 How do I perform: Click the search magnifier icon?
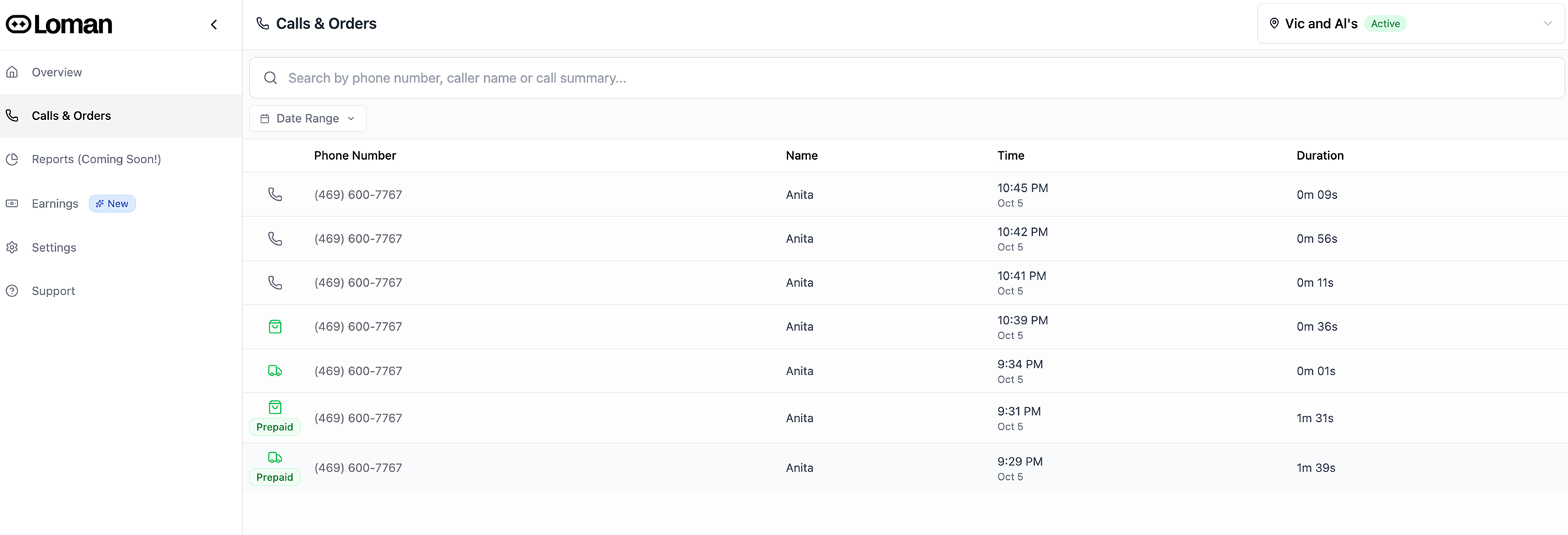270,78
